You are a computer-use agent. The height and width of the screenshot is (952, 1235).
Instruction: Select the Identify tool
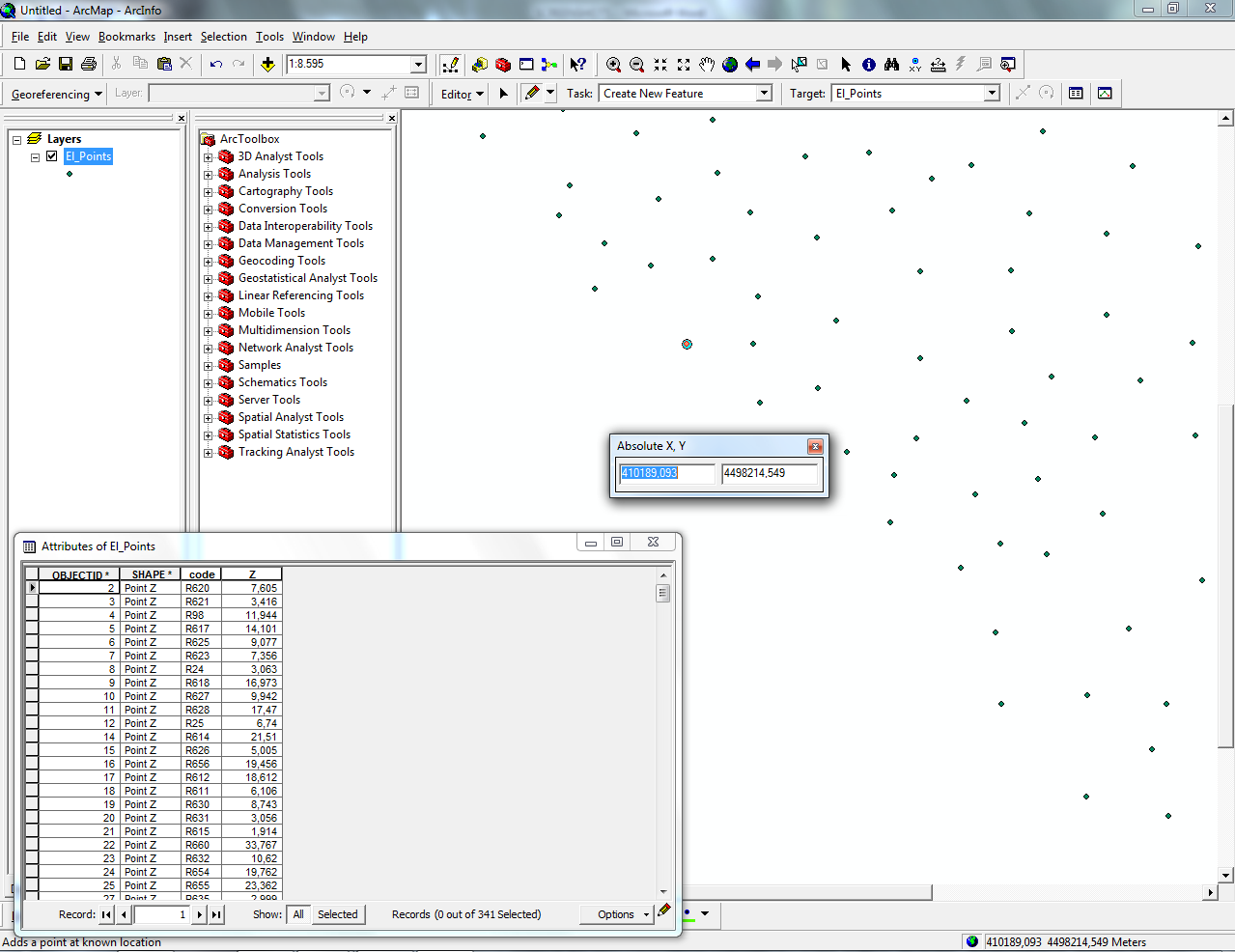click(869, 65)
